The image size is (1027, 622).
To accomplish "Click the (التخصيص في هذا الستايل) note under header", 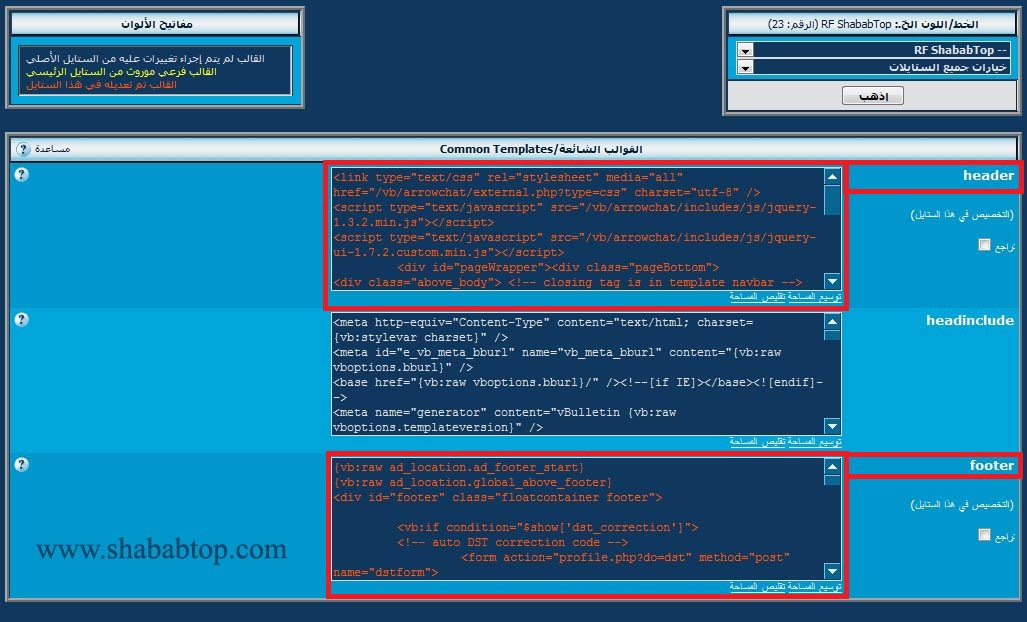I will [962, 215].
